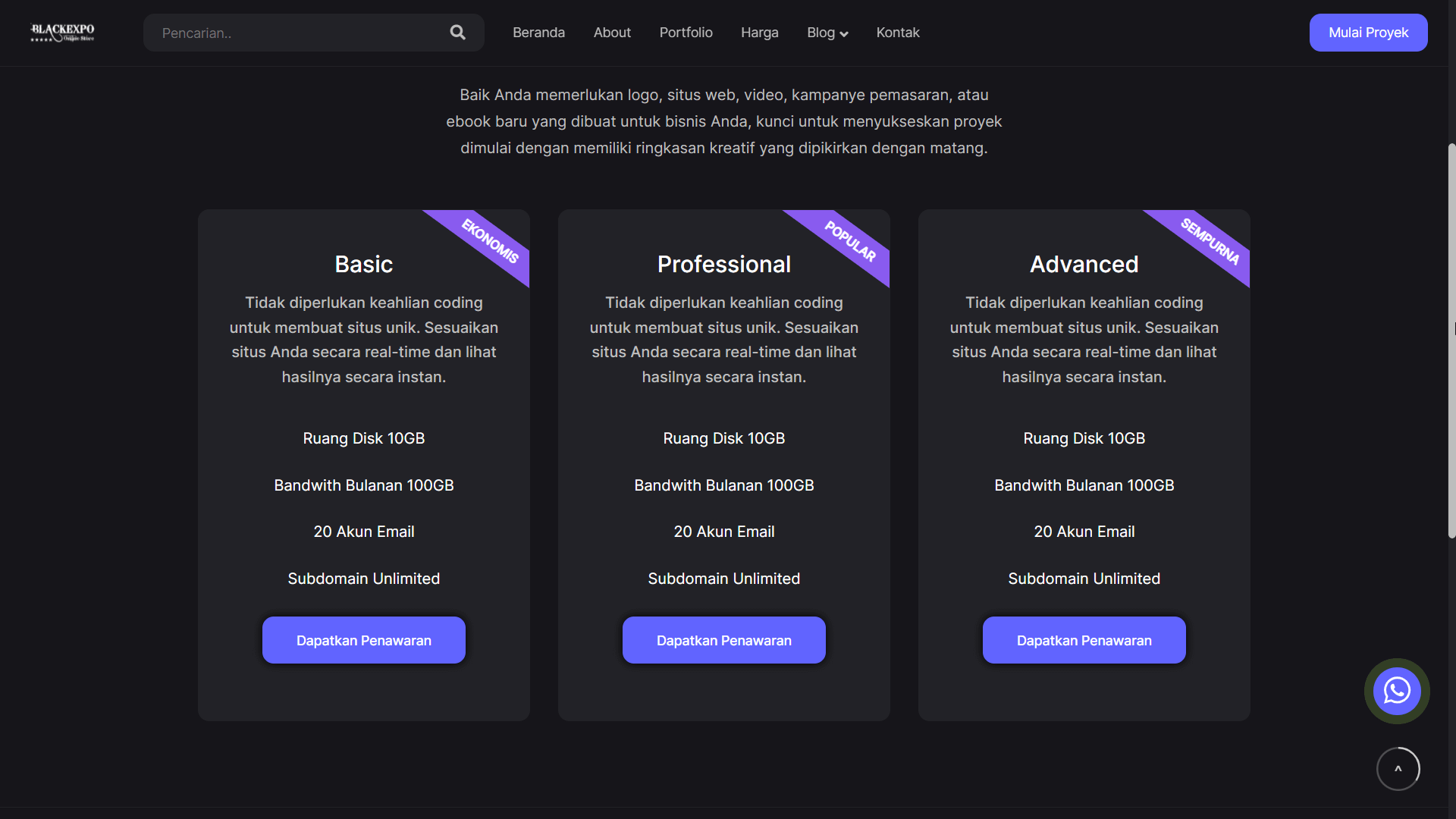1456x819 pixels.
Task: Click the search magnifier icon
Action: [x=457, y=33]
